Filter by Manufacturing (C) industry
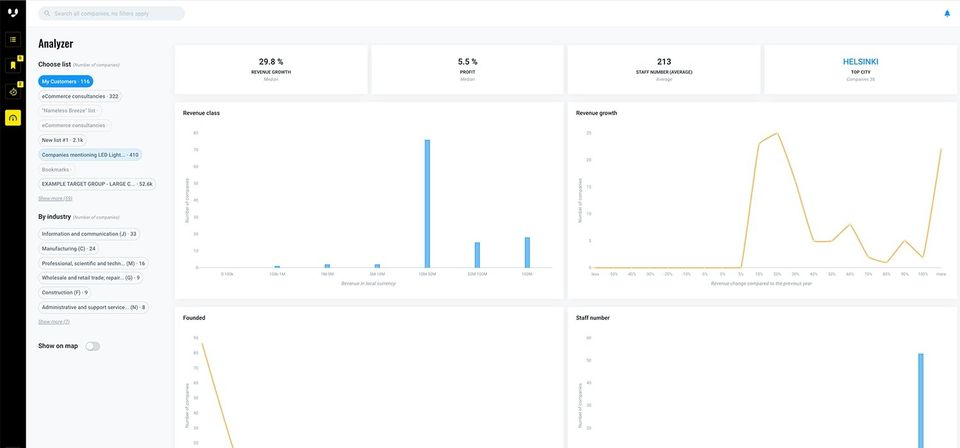This screenshot has height=448, width=960. coord(69,248)
